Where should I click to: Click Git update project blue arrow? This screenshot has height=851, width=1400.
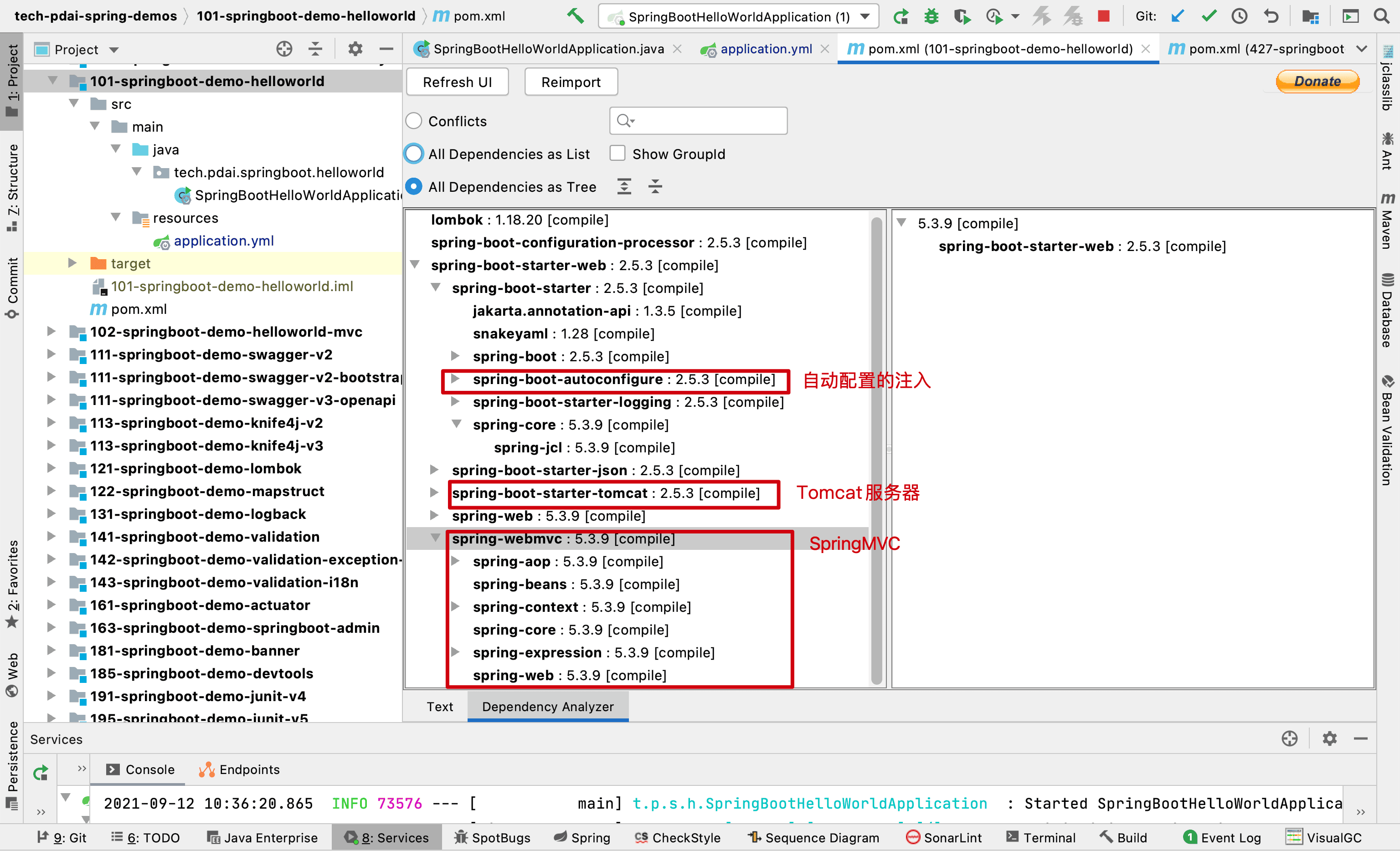(1177, 16)
